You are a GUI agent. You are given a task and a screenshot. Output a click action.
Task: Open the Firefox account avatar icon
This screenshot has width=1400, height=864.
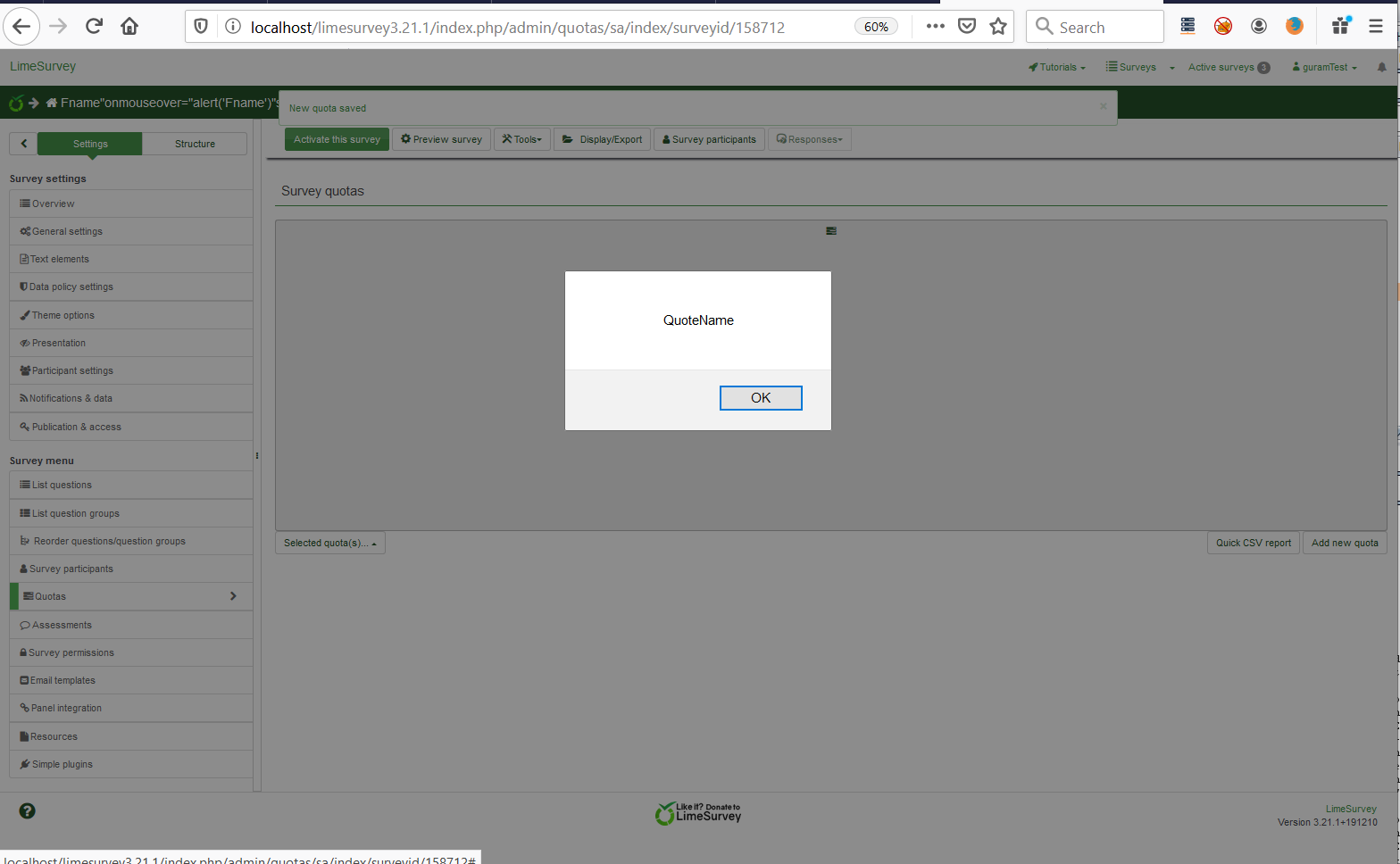point(1259,27)
